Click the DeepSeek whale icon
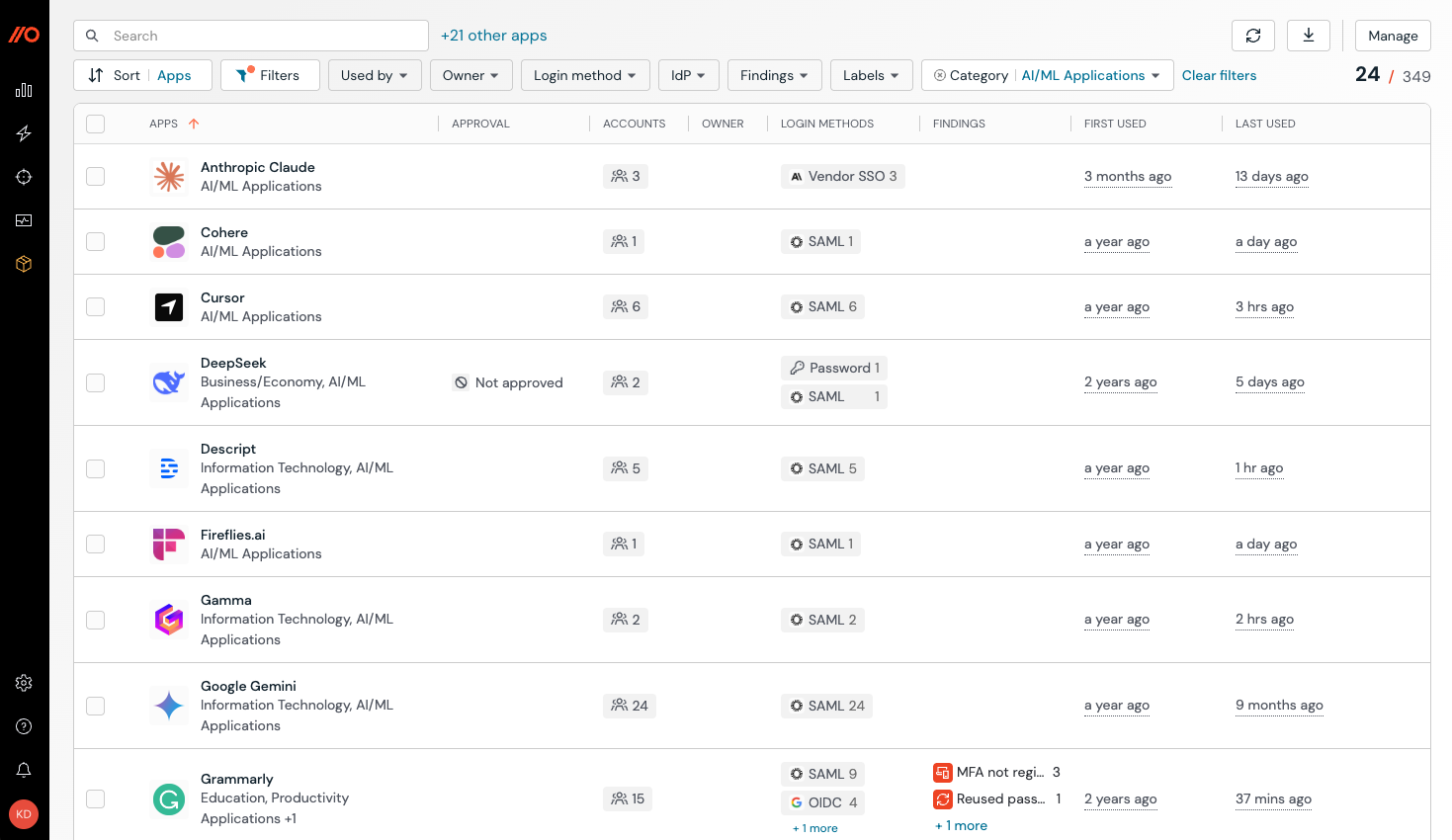This screenshot has height=840, width=1452. pyautogui.click(x=169, y=382)
